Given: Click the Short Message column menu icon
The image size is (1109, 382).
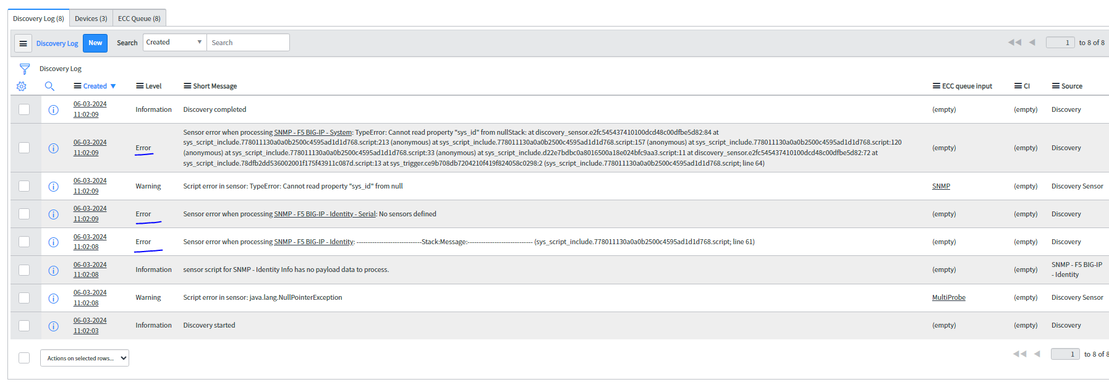Looking at the screenshot, I should click(187, 86).
